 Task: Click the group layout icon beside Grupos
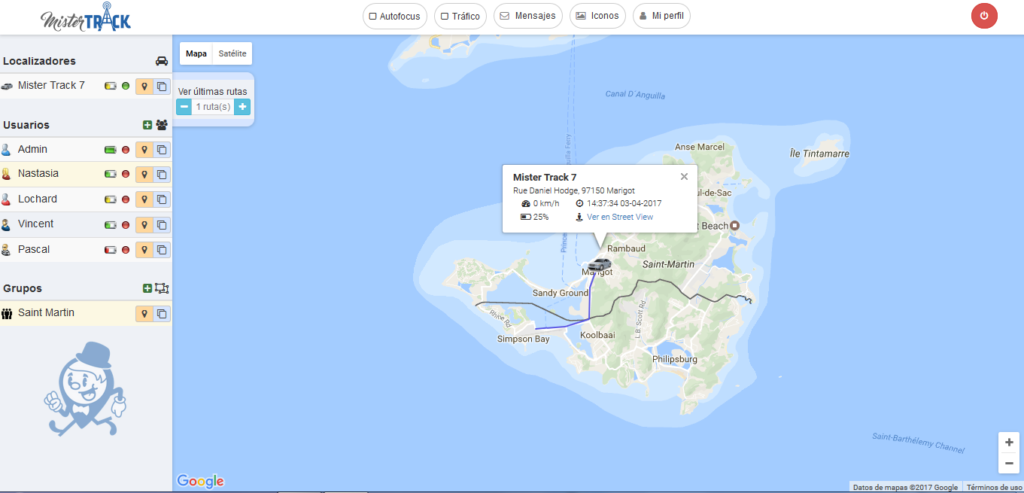click(x=161, y=288)
